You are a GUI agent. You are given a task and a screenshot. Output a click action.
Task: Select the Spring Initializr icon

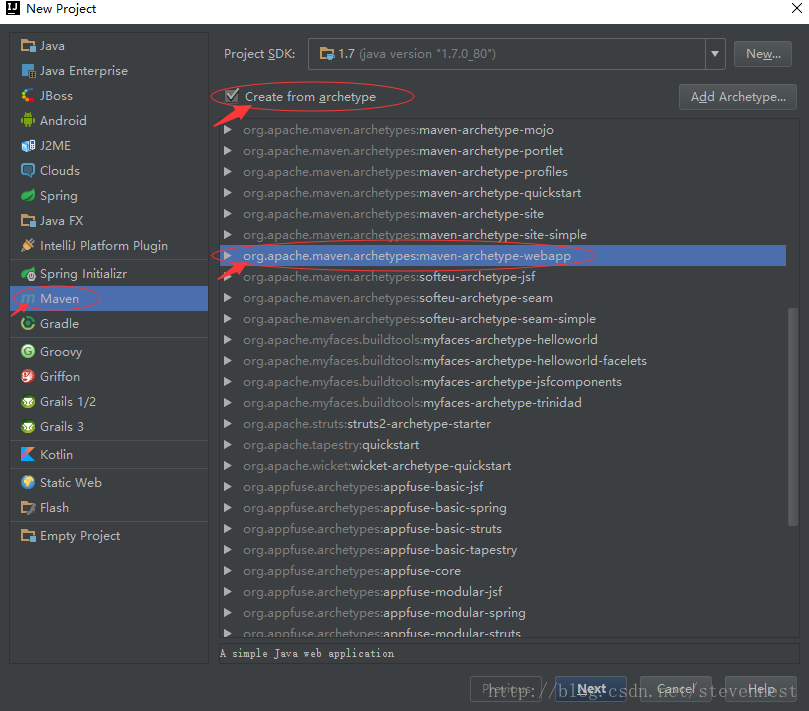click(28, 273)
